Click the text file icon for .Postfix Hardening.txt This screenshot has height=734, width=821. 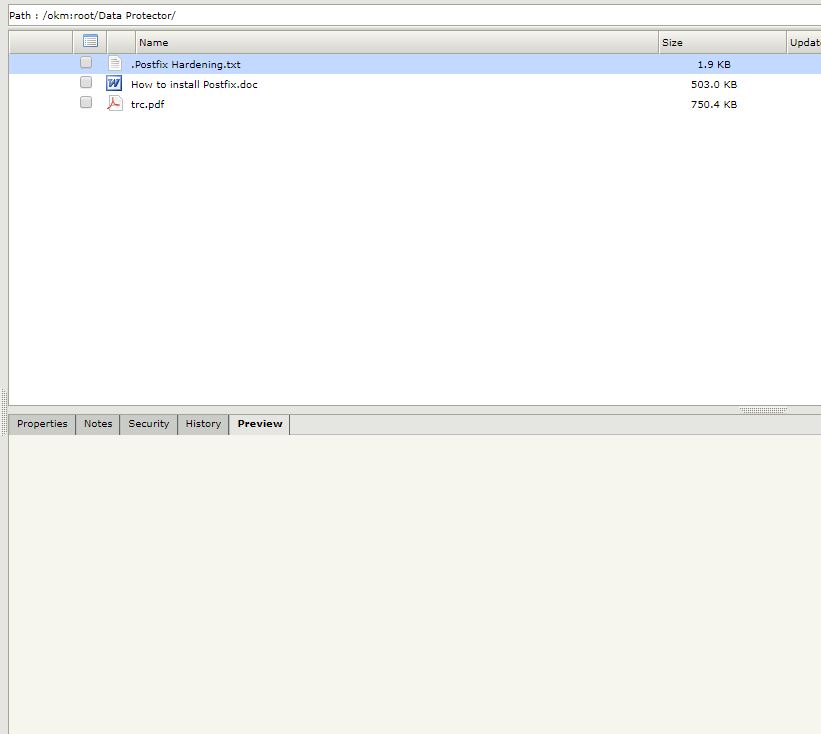[x=114, y=63]
